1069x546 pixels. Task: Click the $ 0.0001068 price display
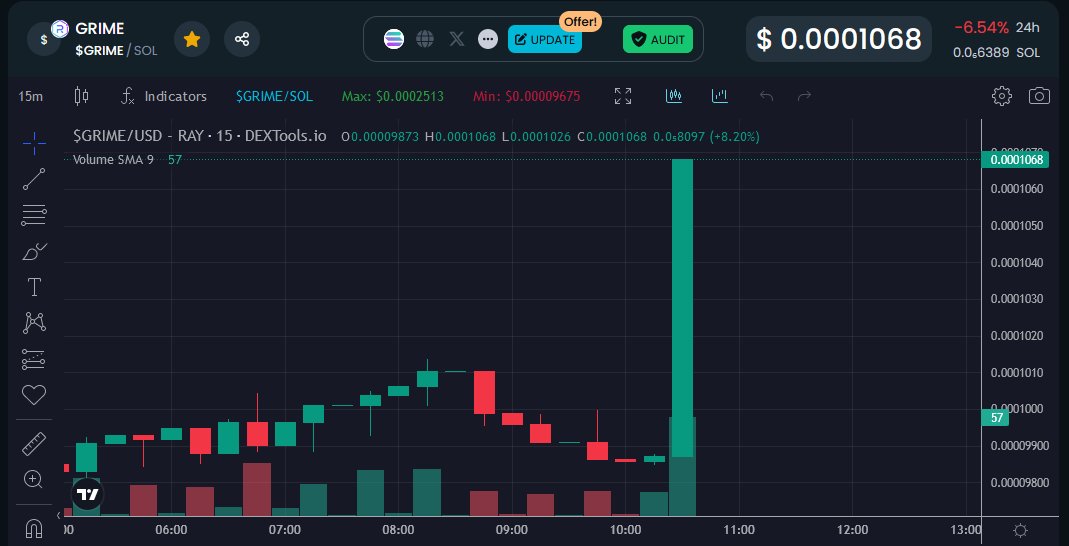[839, 40]
